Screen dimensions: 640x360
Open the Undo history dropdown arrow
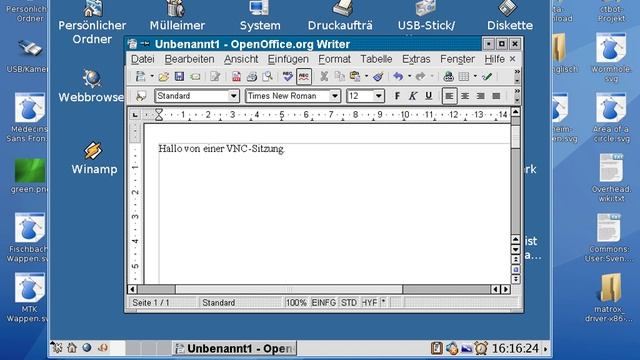[409, 76]
